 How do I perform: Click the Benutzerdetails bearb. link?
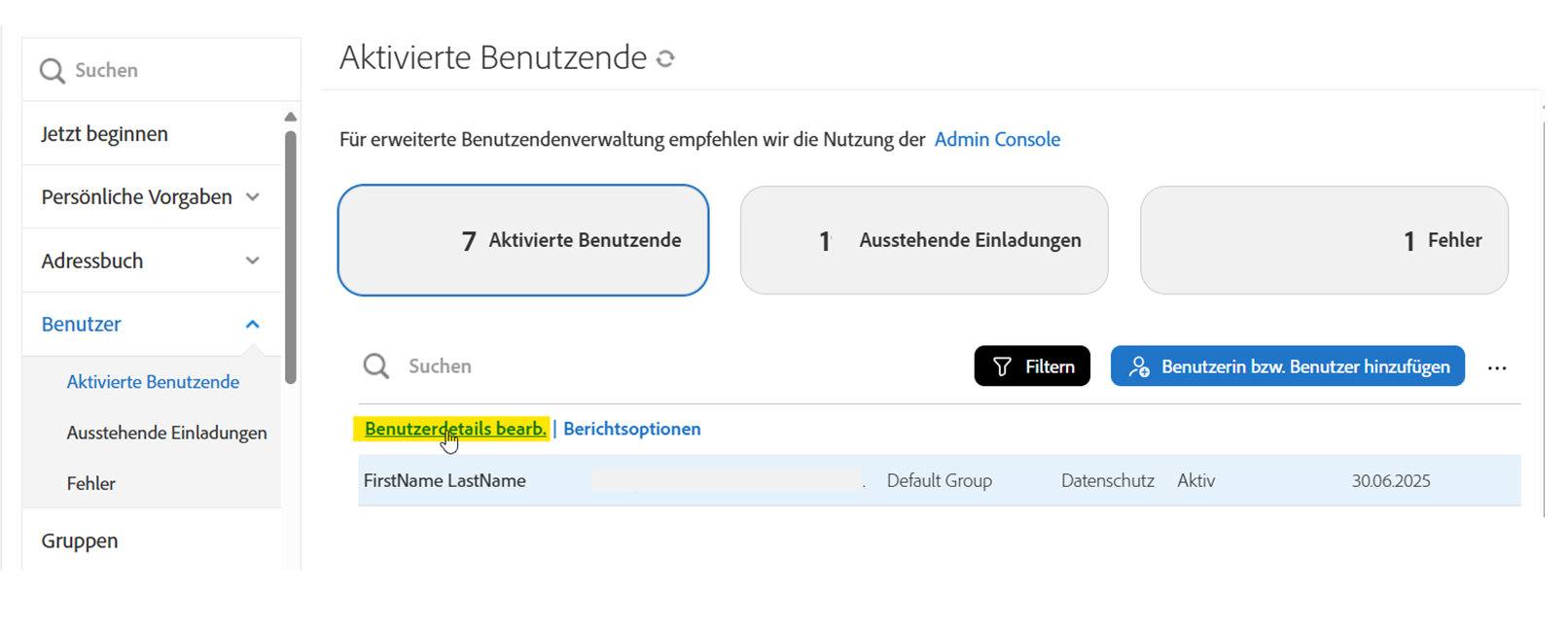[454, 429]
